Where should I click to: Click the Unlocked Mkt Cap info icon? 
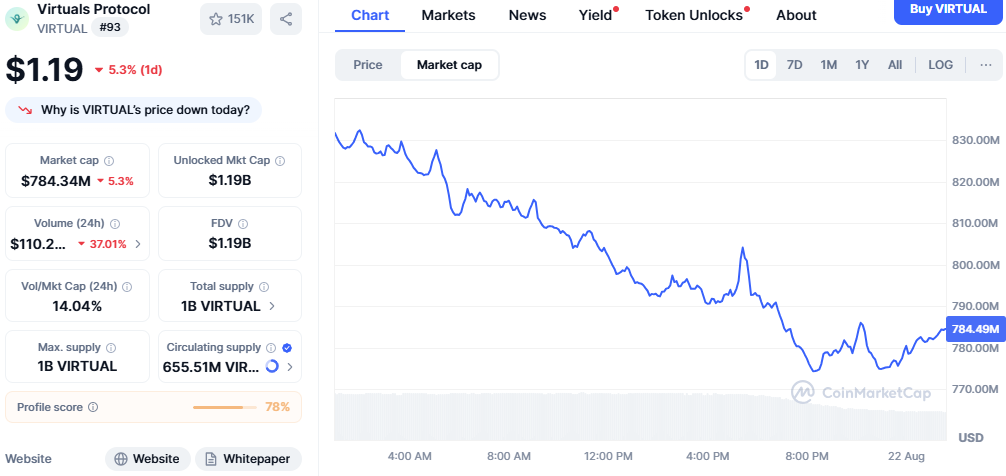tap(280, 160)
